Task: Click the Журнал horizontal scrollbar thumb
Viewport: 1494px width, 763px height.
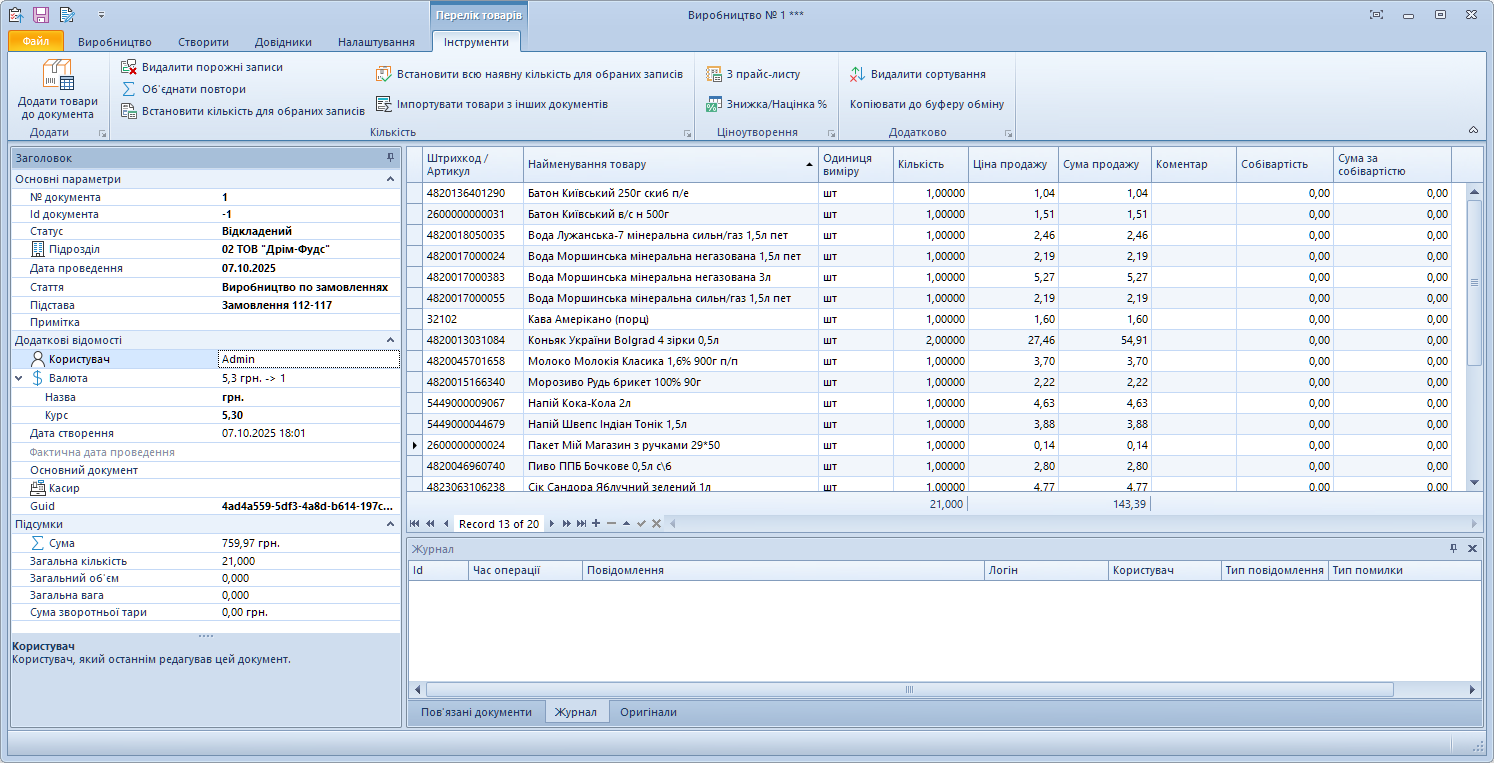Action: pos(909,690)
